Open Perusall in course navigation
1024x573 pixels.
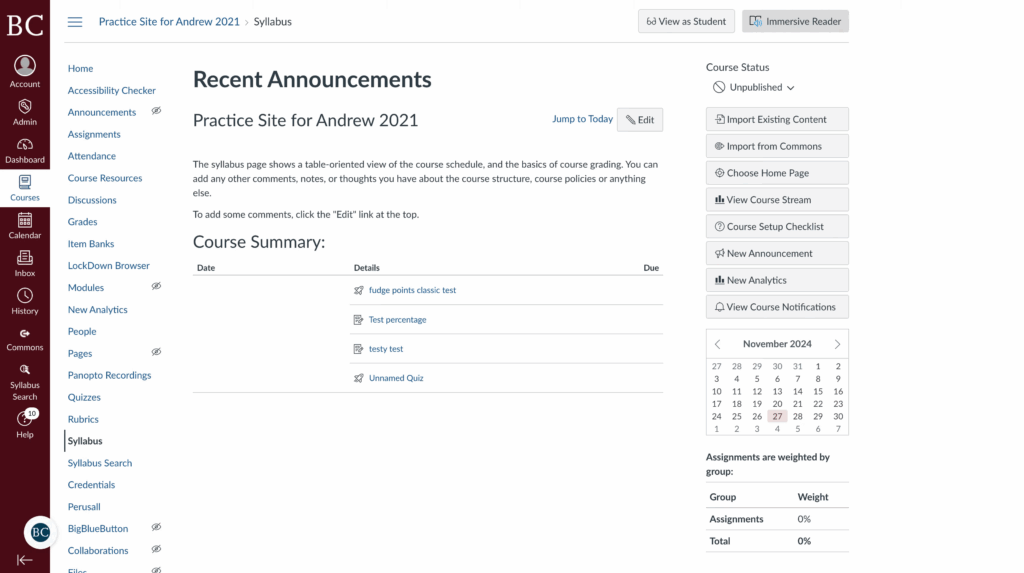coord(84,506)
